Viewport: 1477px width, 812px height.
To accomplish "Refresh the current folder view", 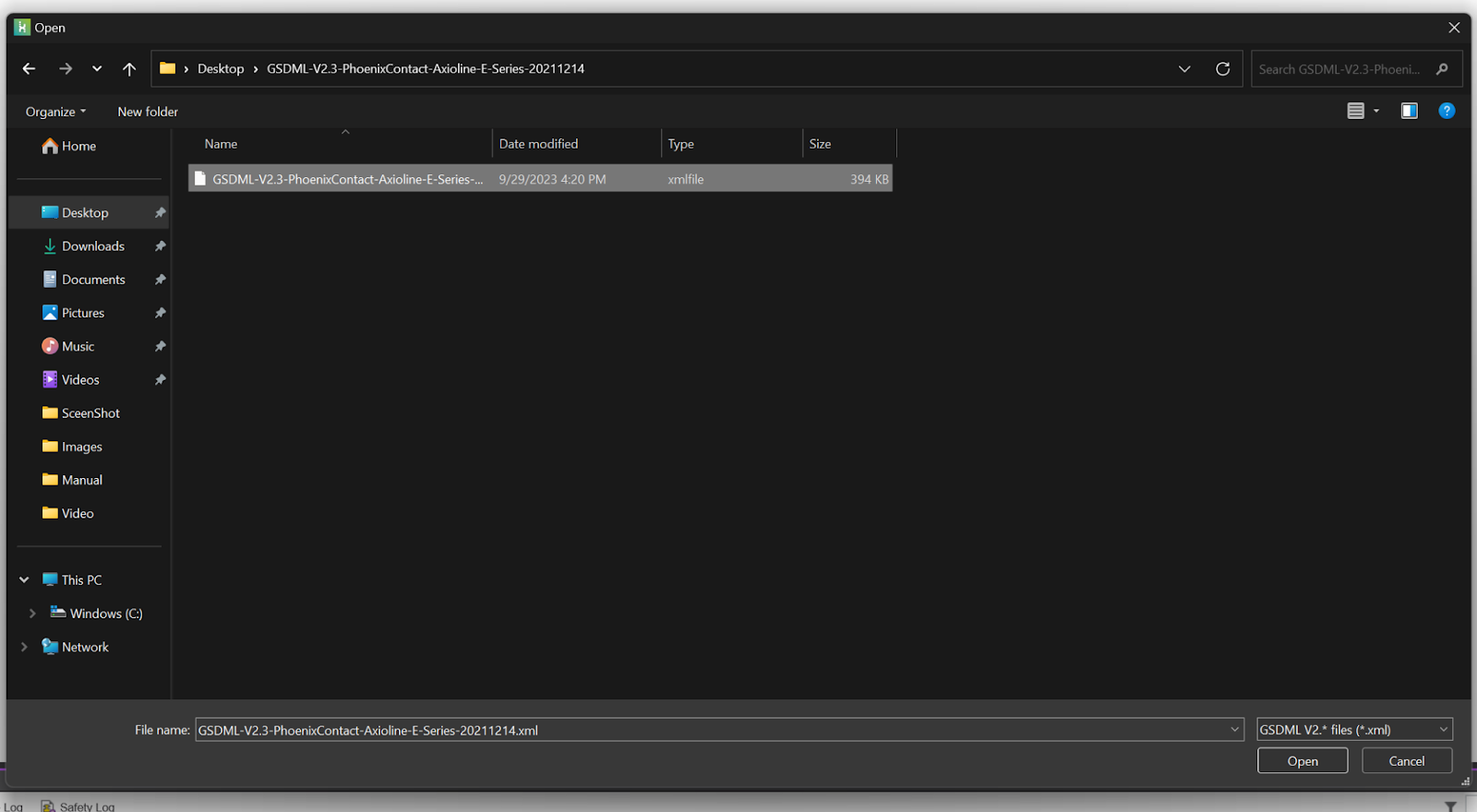I will (x=1223, y=68).
